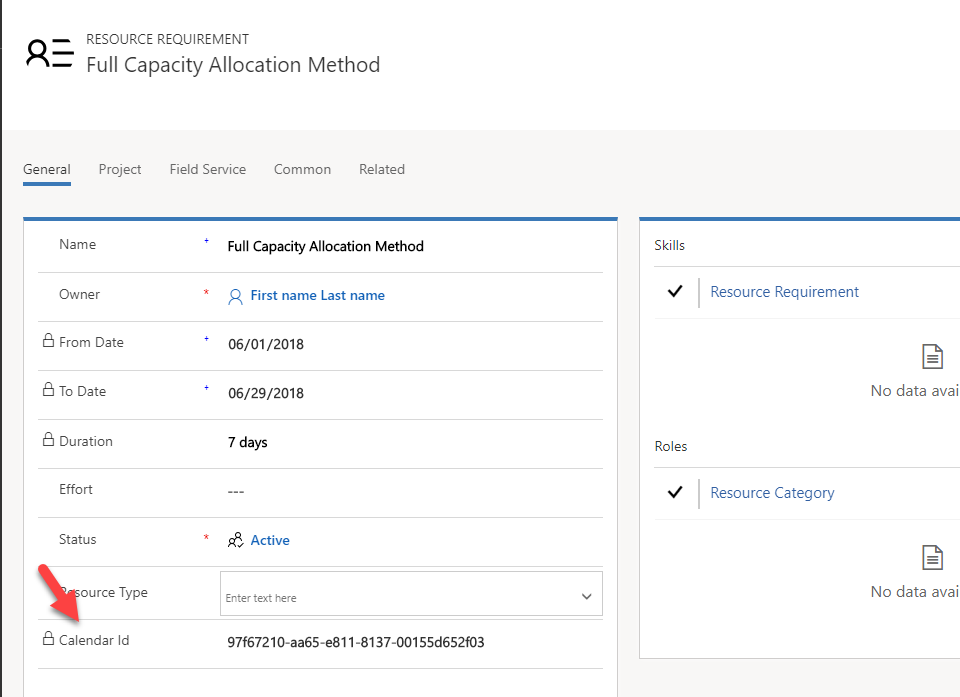Click the Owner field label
Image resolution: width=960 pixels, height=697 pixels.
click(x=80, y=295)
